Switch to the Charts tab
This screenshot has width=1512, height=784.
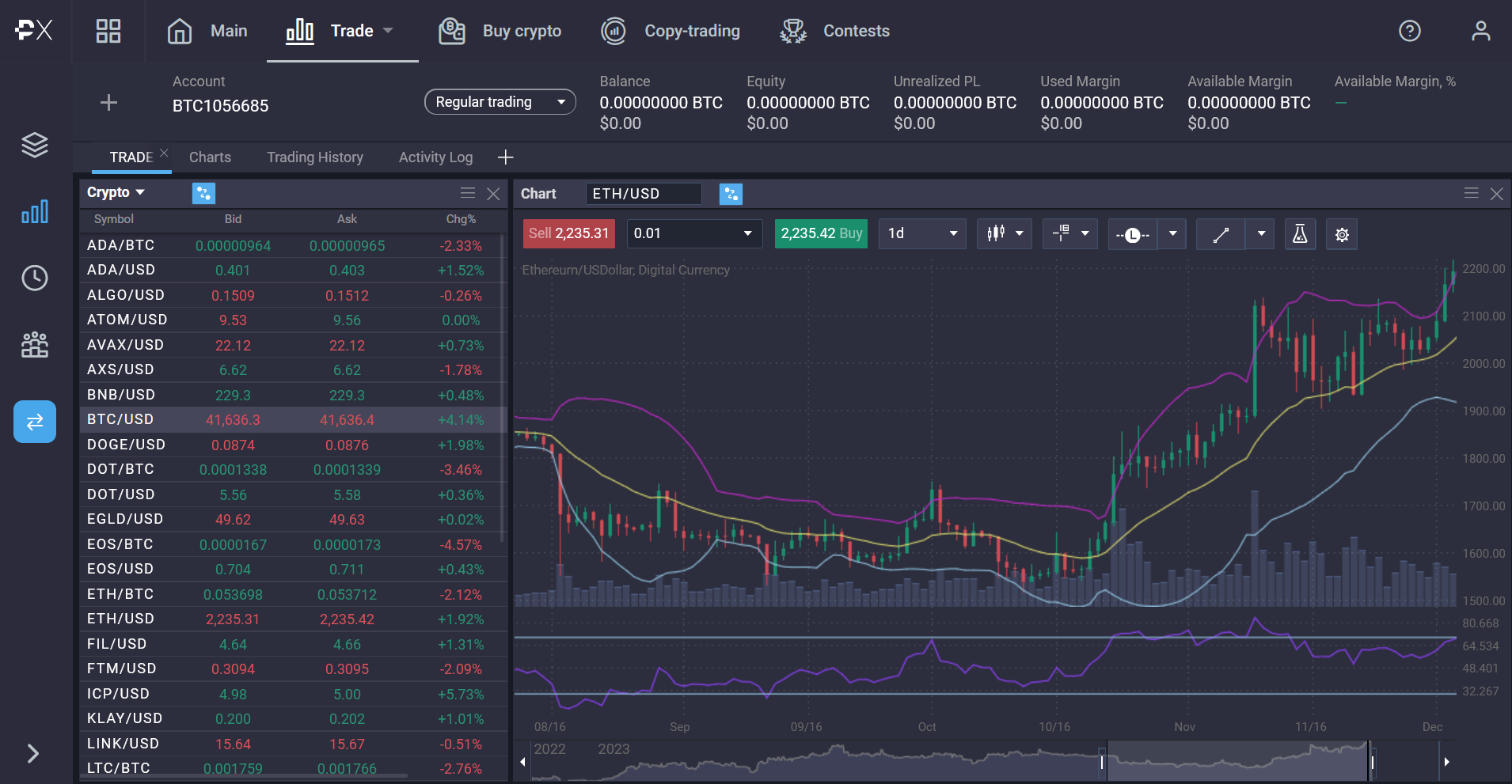pyautogui.click(x=210, y=157)
